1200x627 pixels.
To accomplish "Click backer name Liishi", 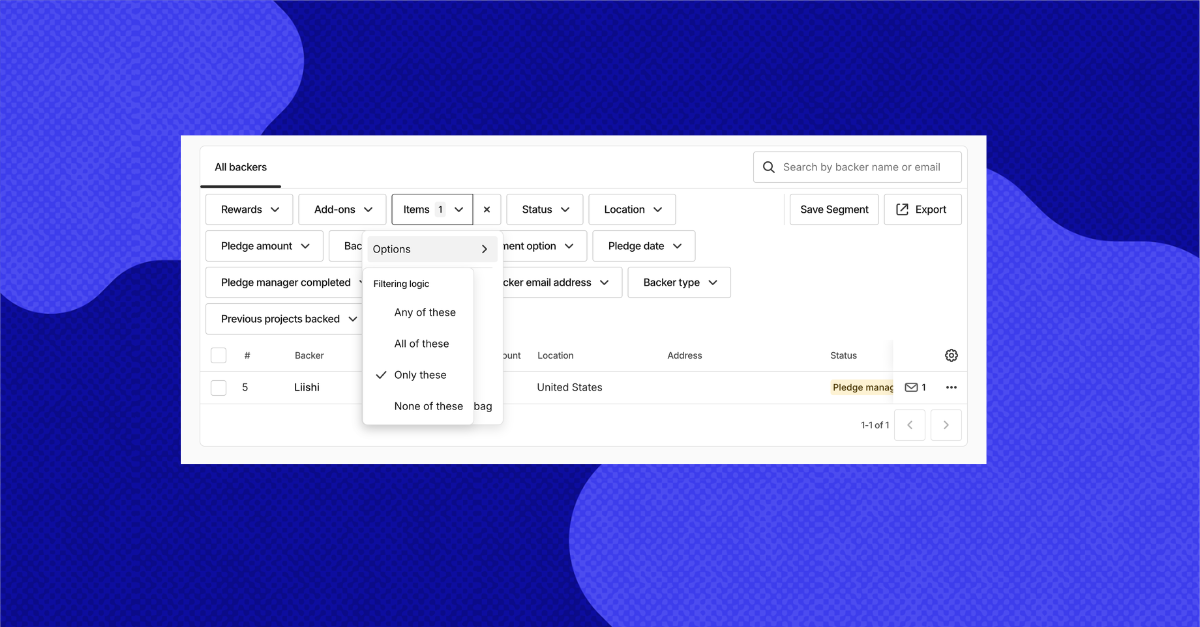I will [307, 387].
